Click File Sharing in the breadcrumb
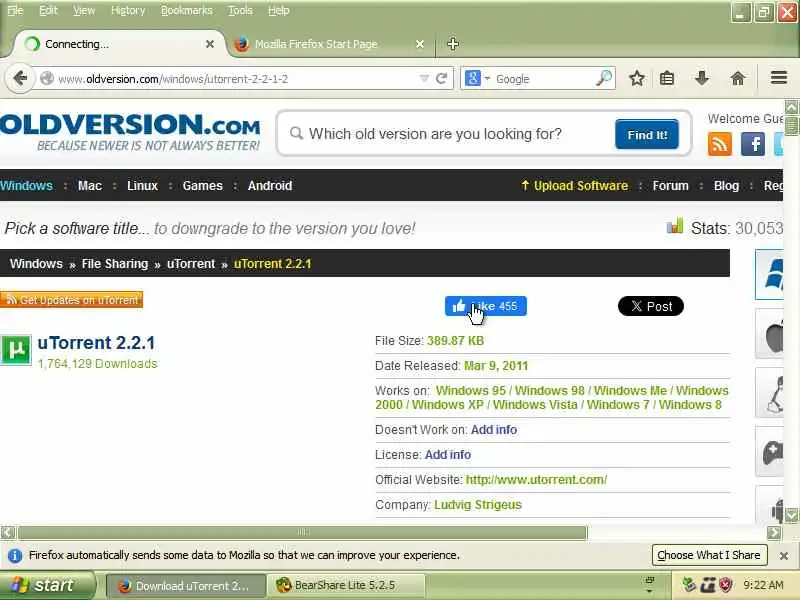This screenshot has height=600, width=800. tap(115, 264)
